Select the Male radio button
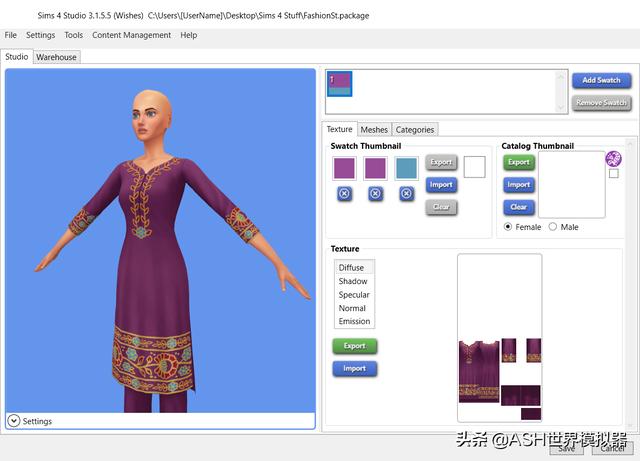The height and width of the screenshot is (461, 640). tap(553, 227)
